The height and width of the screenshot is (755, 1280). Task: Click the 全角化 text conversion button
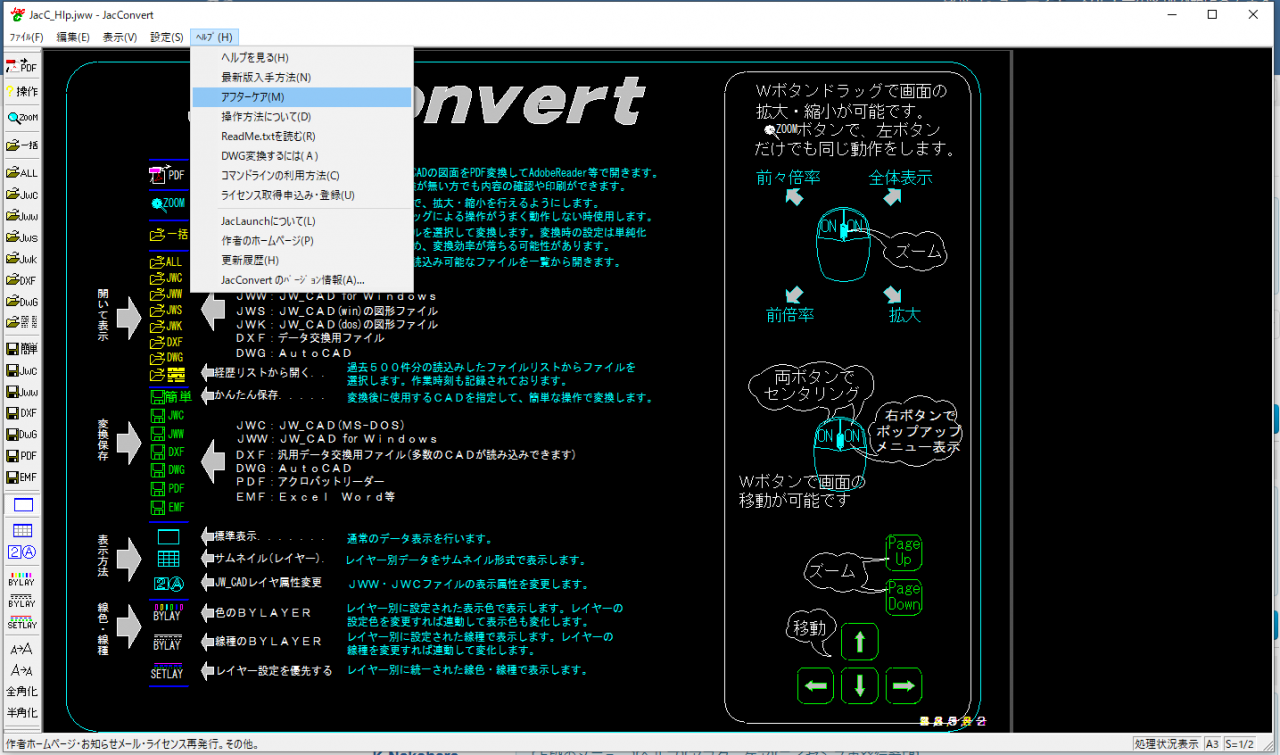point(21,691)
